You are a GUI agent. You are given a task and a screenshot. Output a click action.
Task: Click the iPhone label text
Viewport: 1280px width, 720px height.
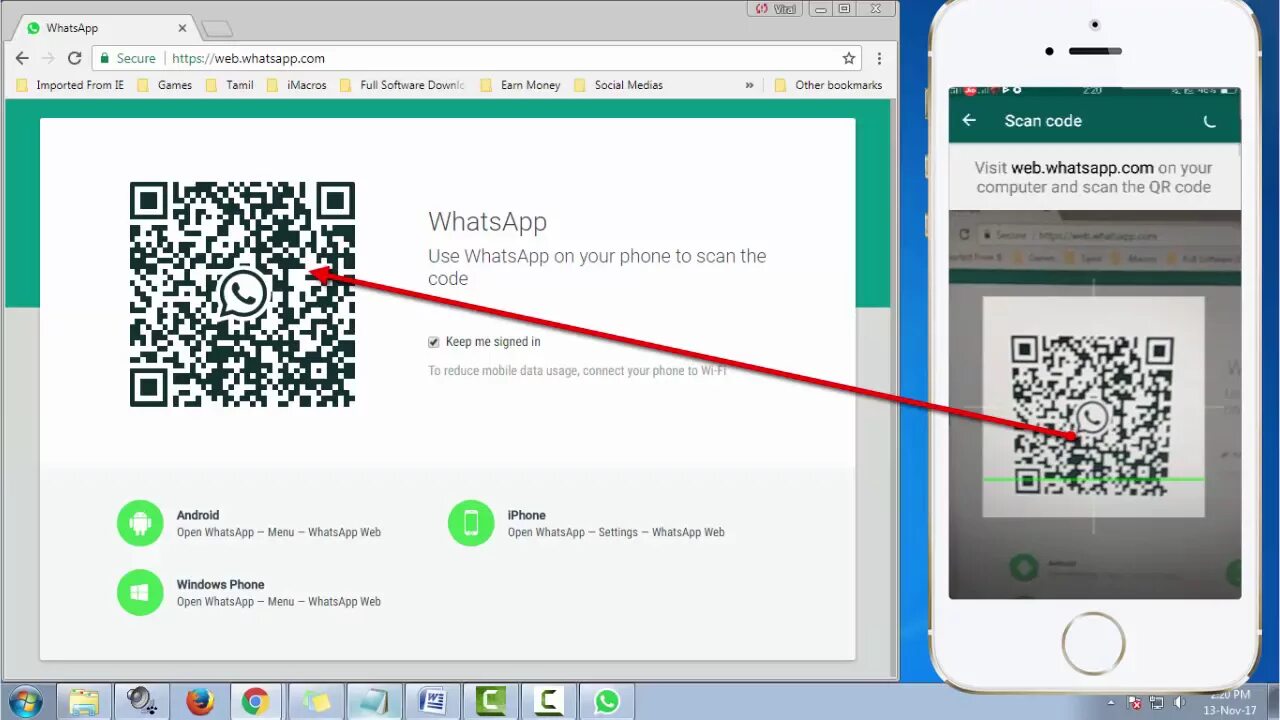(526, 515)
